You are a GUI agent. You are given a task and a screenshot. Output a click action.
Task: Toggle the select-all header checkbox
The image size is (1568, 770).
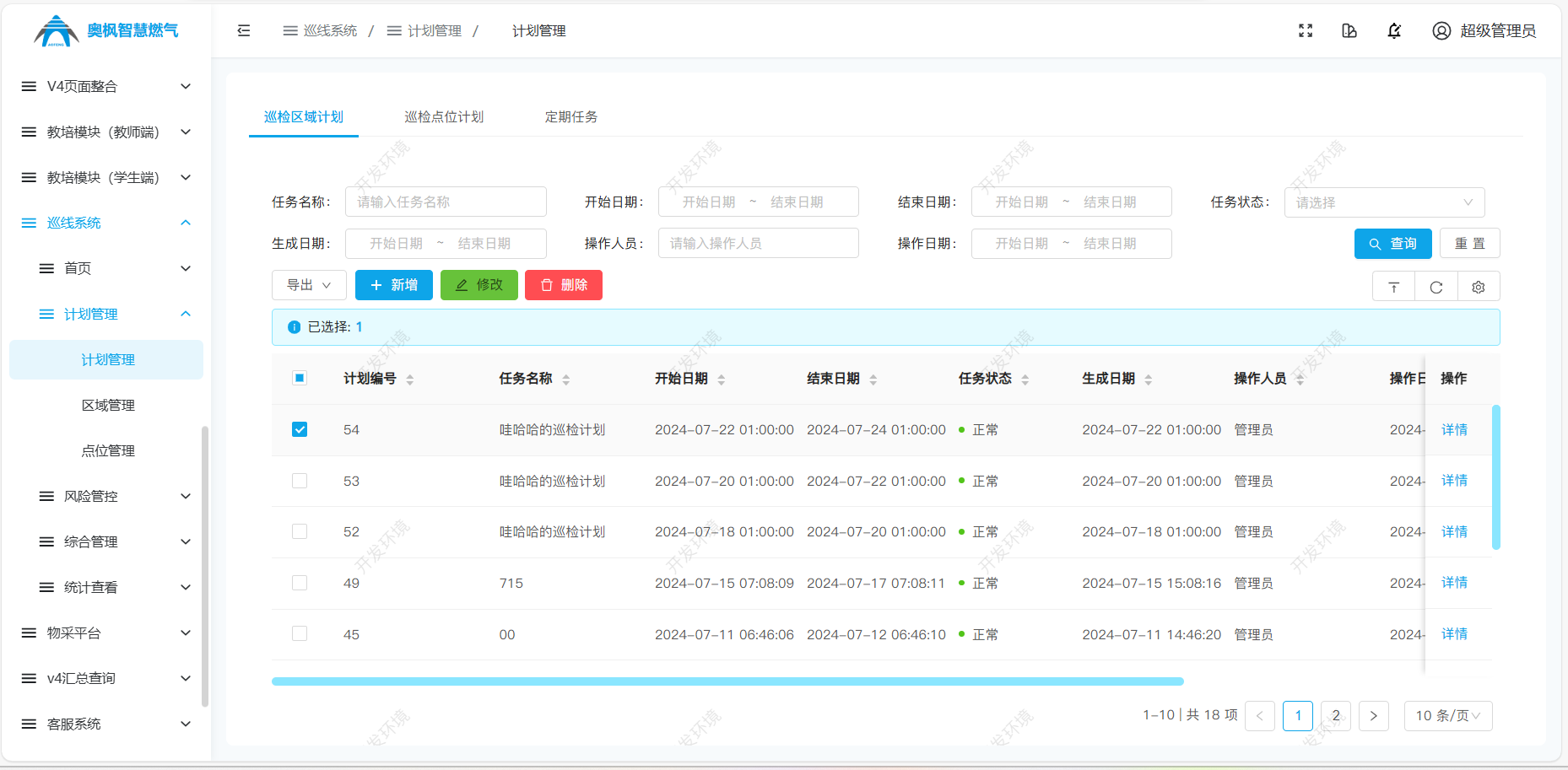click(300, 378)
